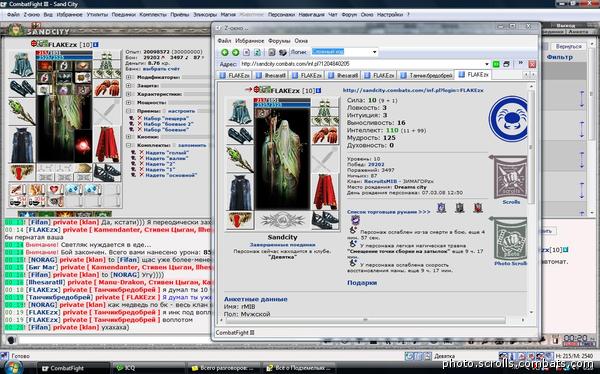Click the death-weakness status icon in Z-окно
The height and width of the screenshot is (374, 600).
[x=353, y=230]
